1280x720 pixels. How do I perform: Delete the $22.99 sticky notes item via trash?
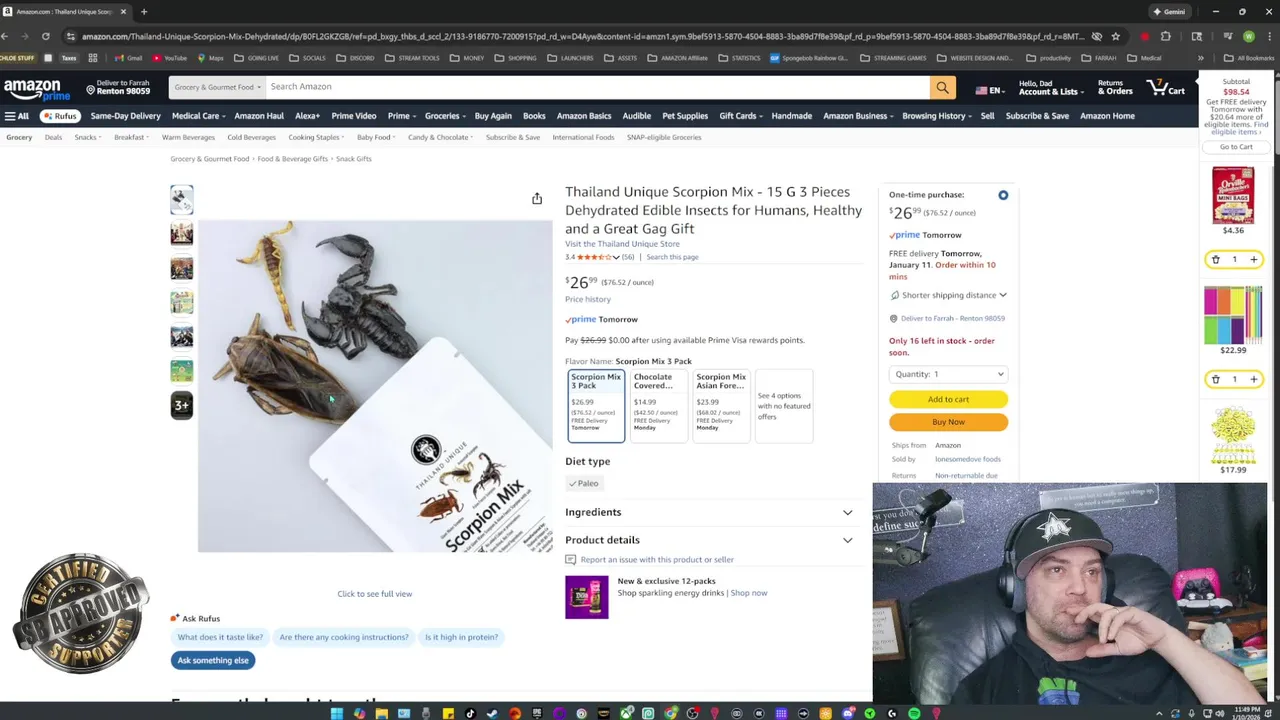(1216, 379)
